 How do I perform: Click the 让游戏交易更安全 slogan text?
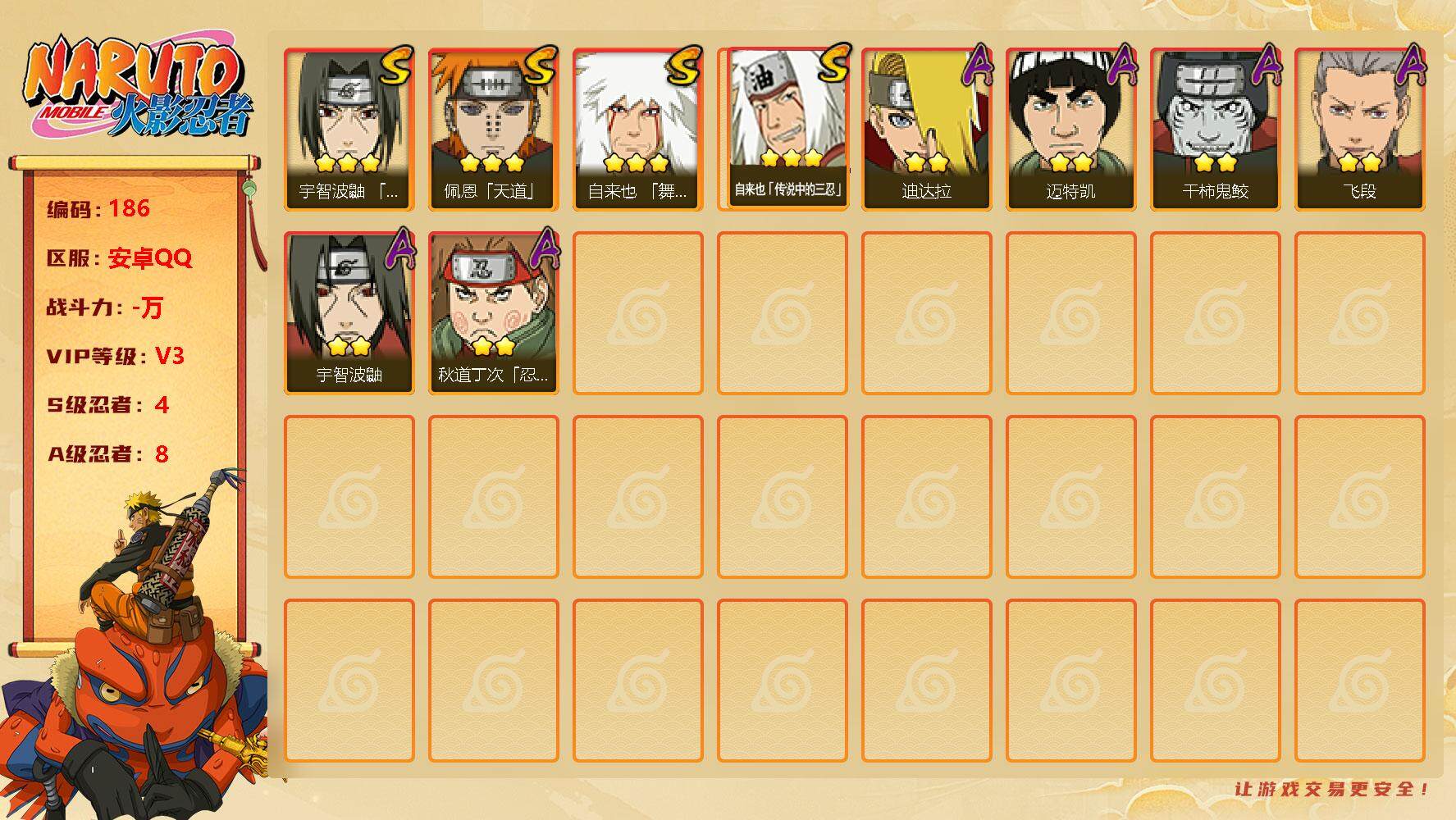tap(1332, 789)
